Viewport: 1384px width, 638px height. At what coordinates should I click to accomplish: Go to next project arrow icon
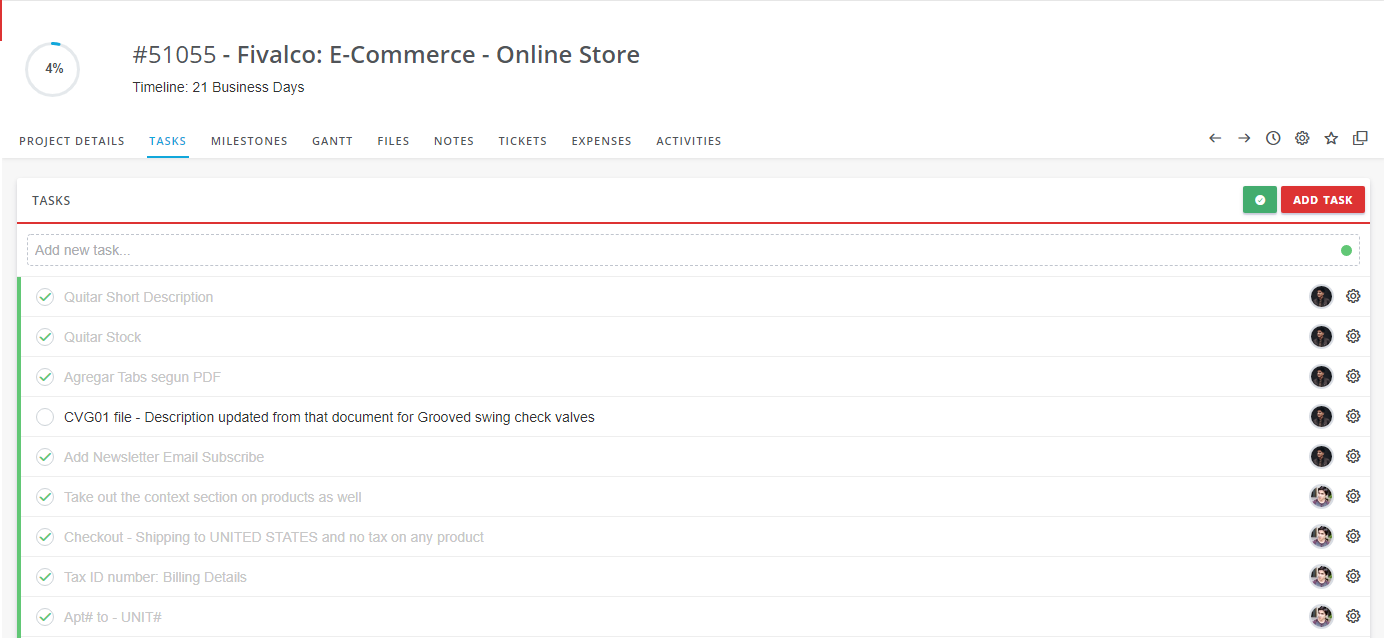(x=1244, y=138)
